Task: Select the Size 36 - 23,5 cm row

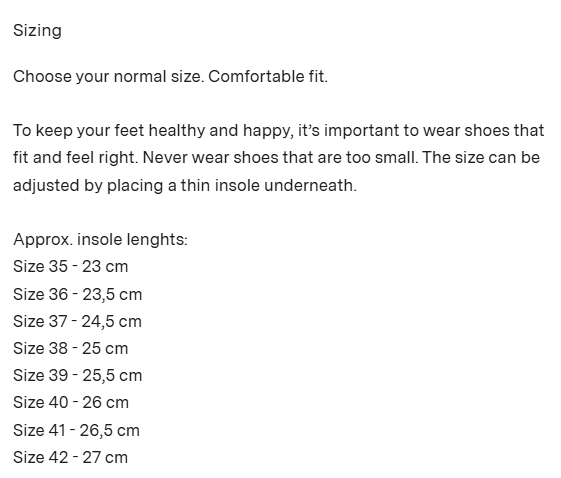Action: (x=78, y=295)
